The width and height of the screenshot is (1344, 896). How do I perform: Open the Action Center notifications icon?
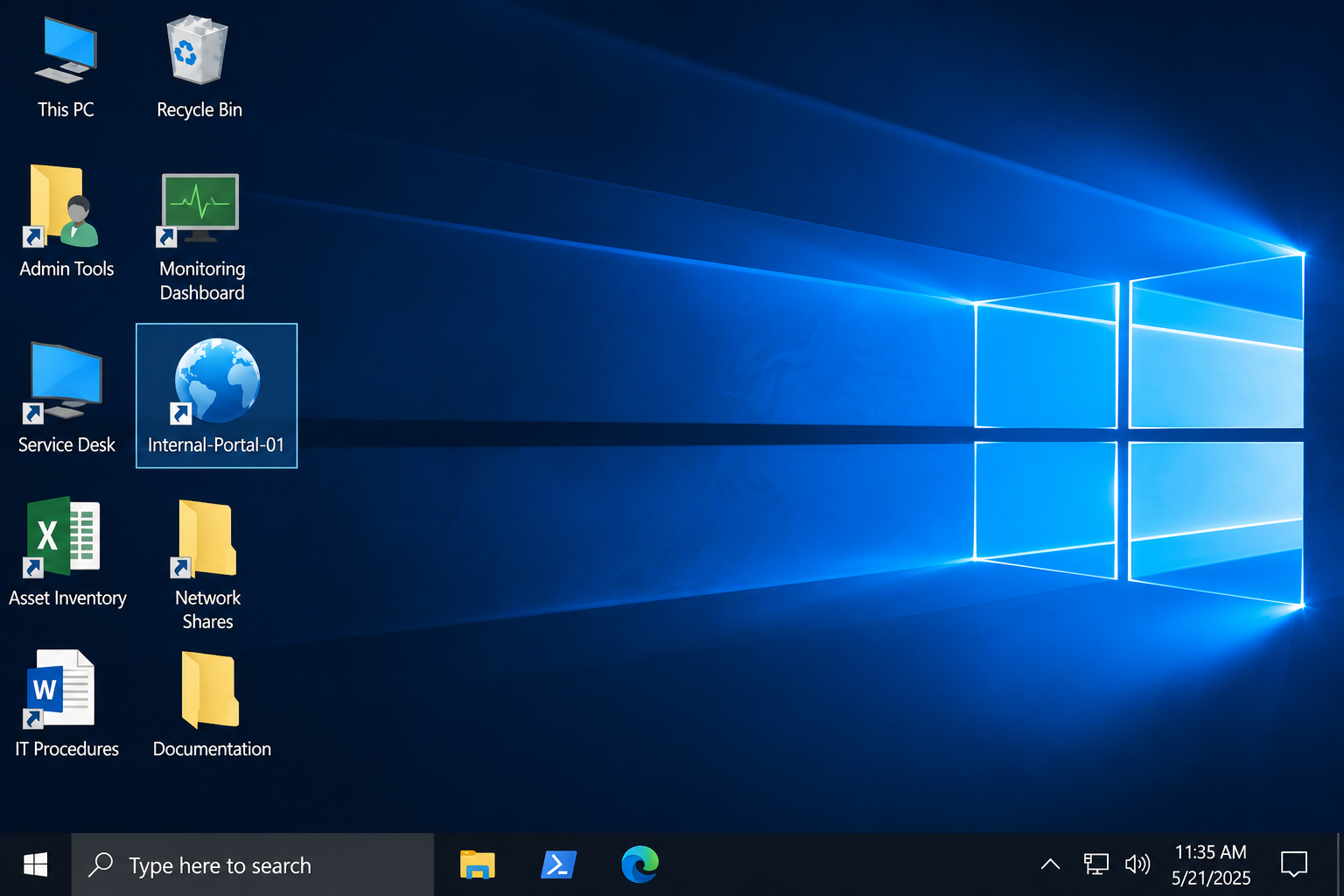[1293, 864]
